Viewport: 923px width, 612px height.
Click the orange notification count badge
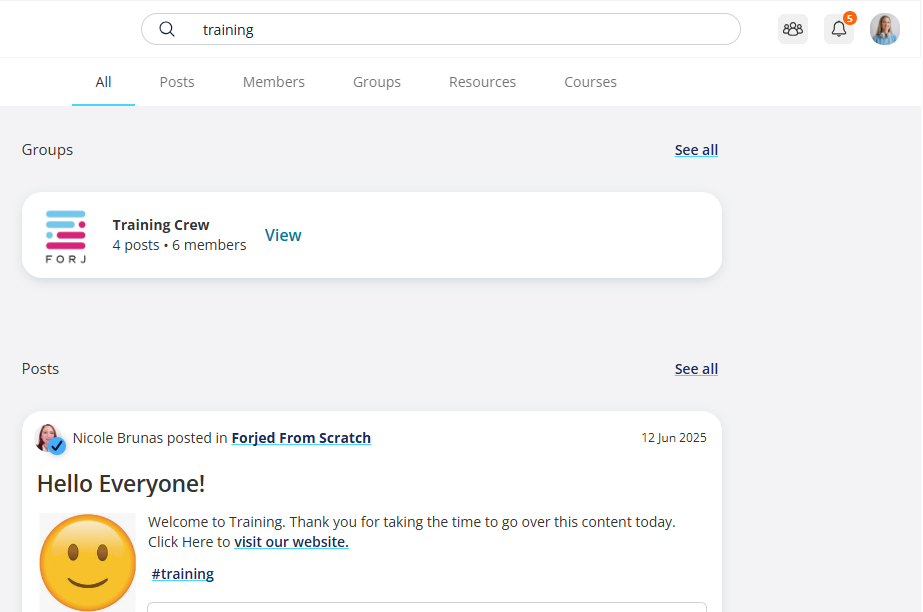[x=849, y=18]
